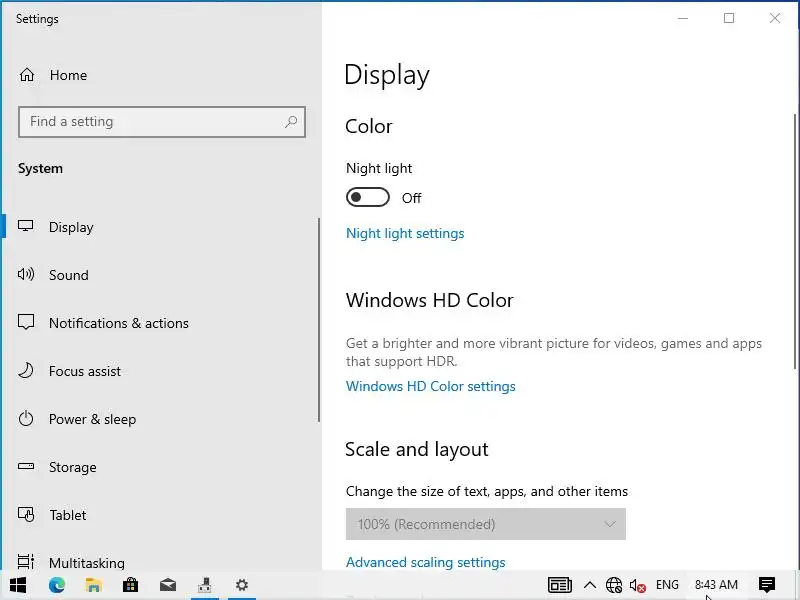Image resolution: width=800 pixels, height=600 pixels.
Task: Click the Storage drive icon
Action: pos(26,466)
